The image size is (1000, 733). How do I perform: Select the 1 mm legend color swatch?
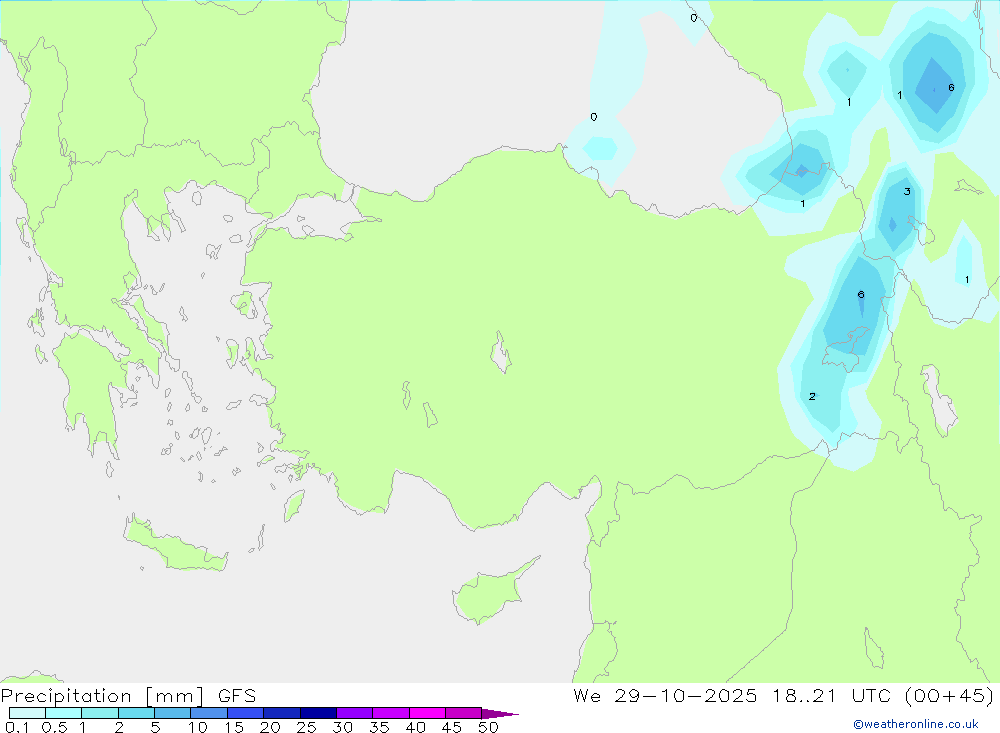click(x=99, y=713)
